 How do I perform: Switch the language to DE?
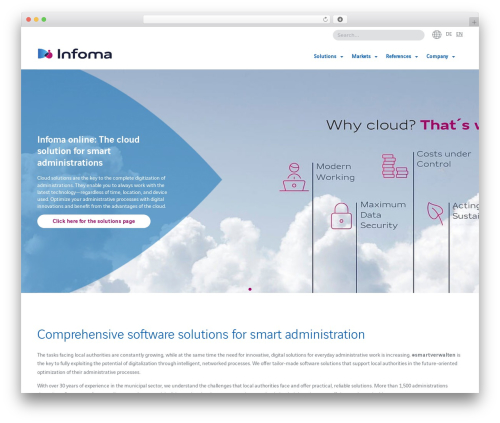pyautogui.click(x=449, y=34)
